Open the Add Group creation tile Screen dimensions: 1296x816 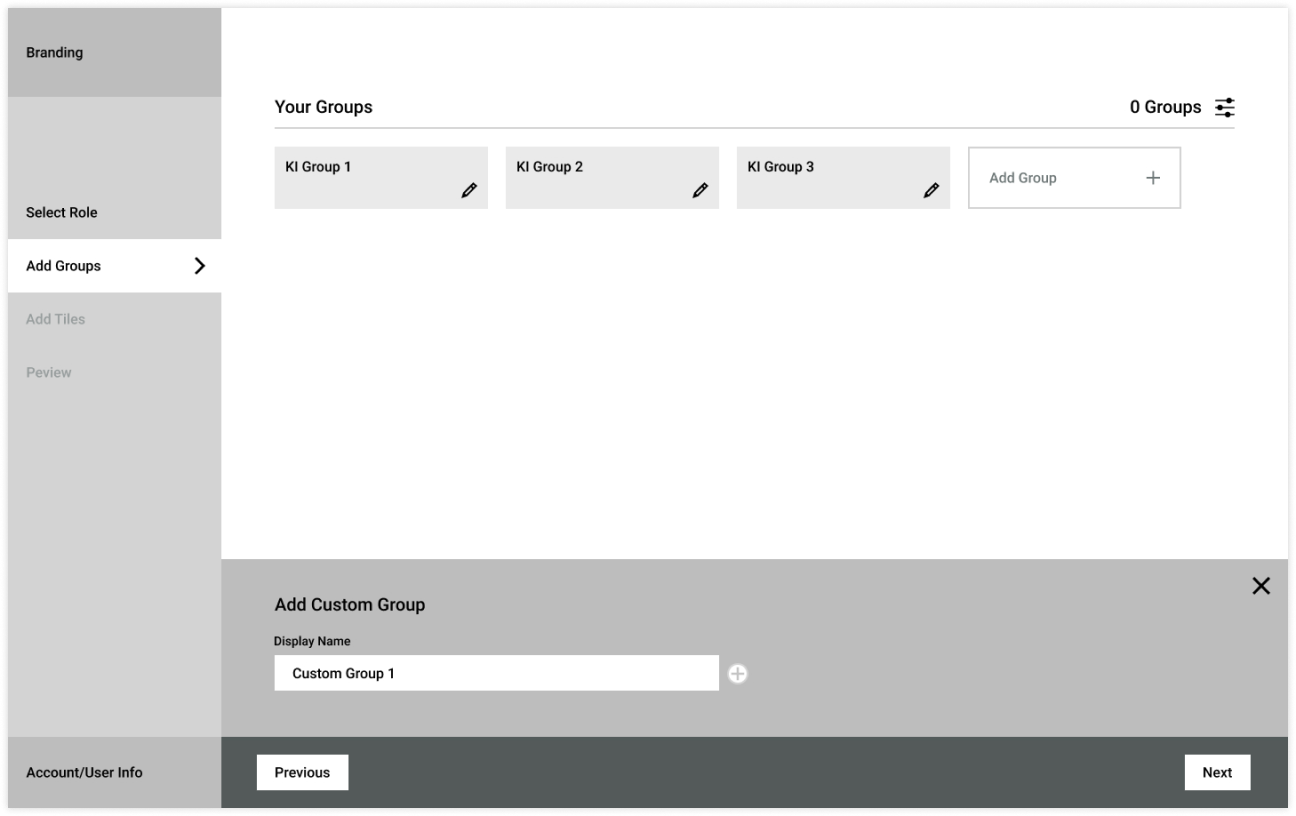point(1074,177)
